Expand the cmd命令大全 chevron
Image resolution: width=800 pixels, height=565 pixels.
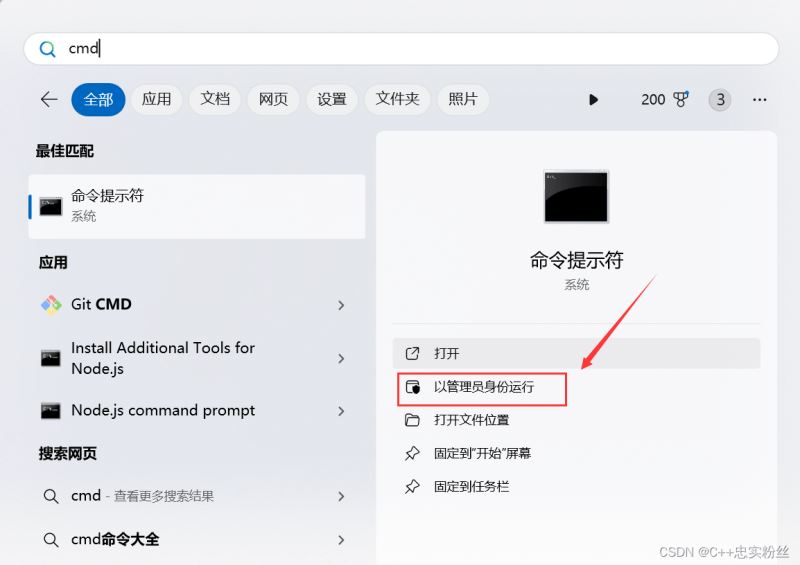click(x=341, y=540)
